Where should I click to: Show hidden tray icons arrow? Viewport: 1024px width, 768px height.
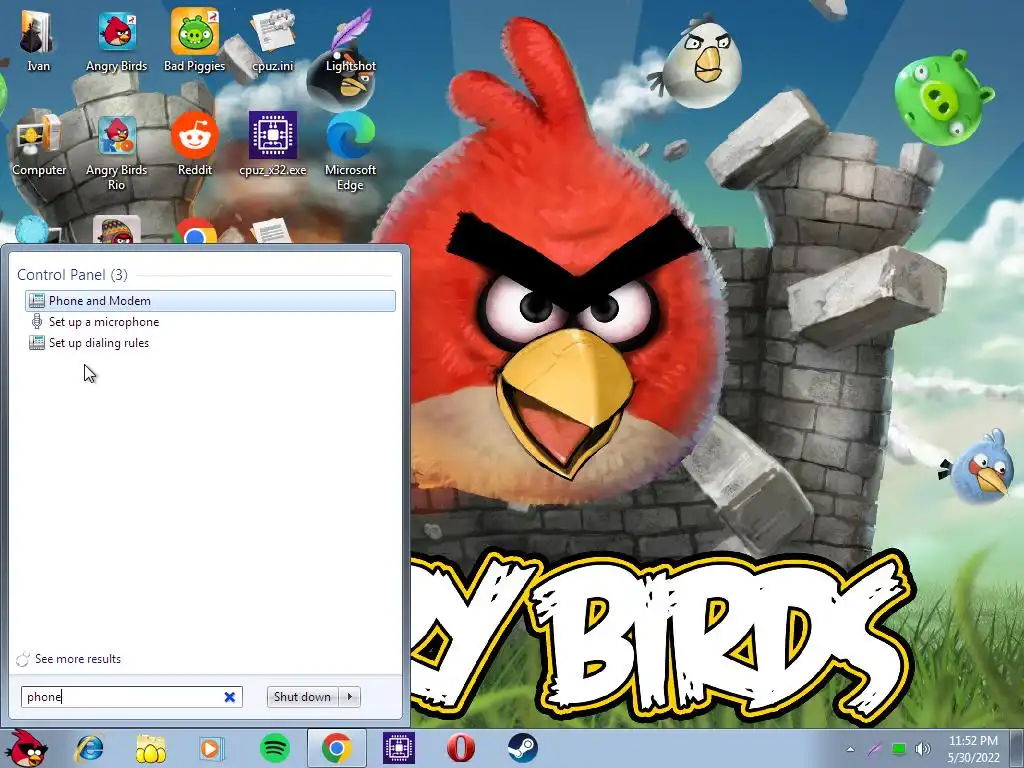pyautogui.click(x=850, y=749)
